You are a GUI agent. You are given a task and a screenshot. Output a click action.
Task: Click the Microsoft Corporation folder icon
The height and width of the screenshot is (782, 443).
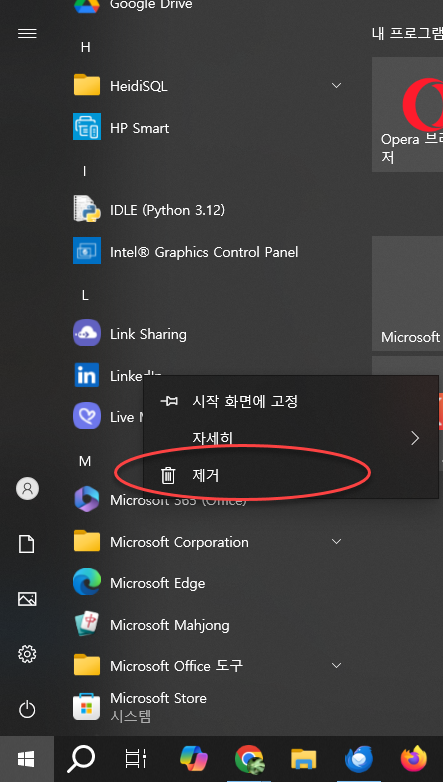point(87,541)
